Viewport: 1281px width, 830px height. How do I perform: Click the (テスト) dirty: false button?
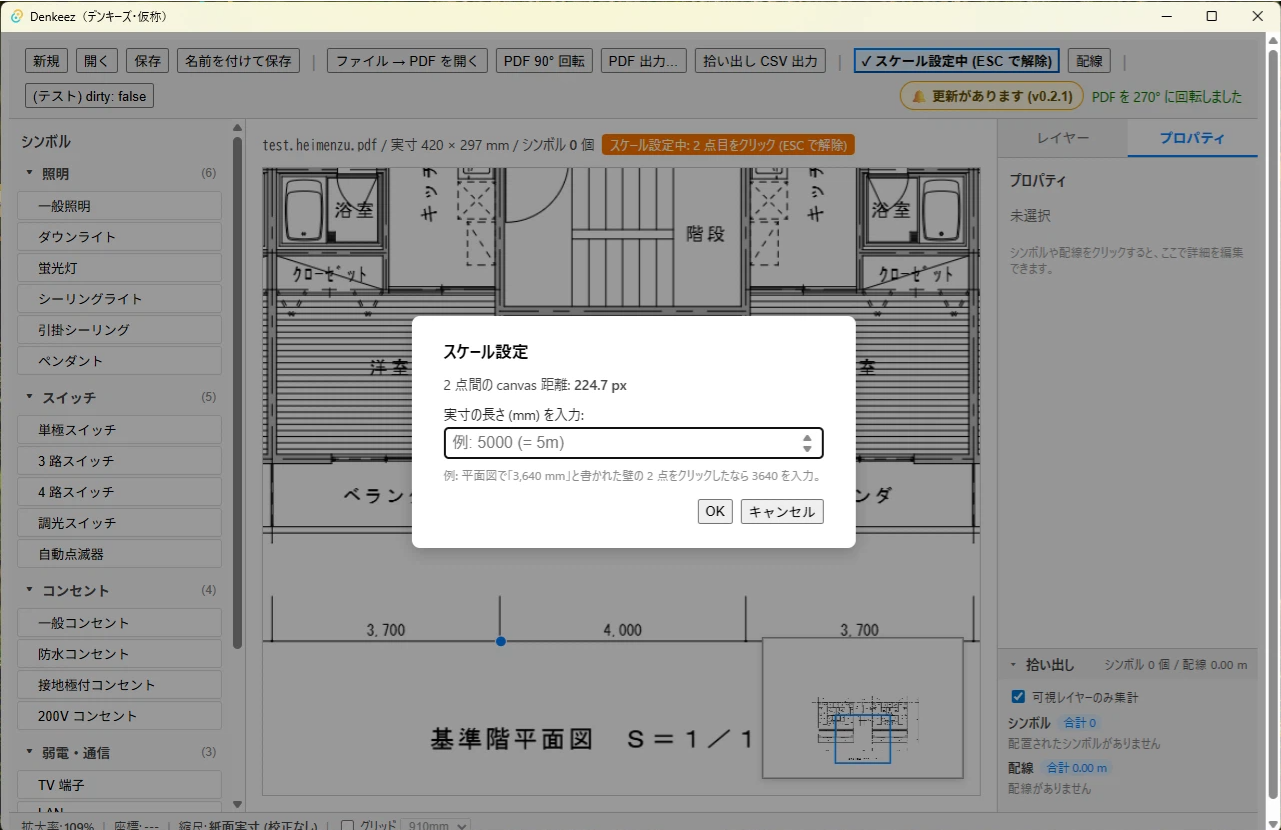click(90, 96)
